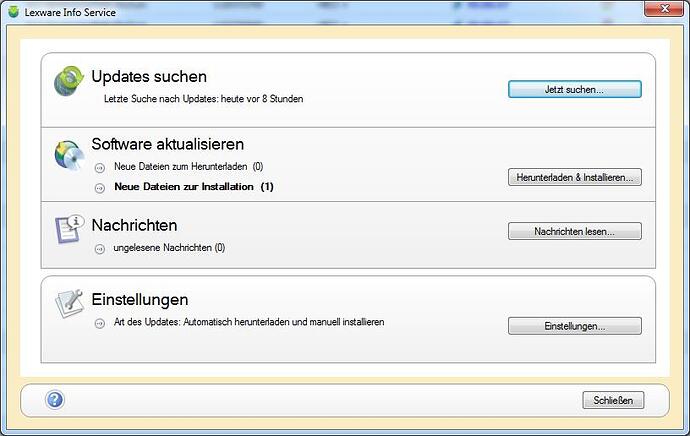Click Neue Dateien zur Installation (1) text
690x436 pixels.
pyautogui.click(x=194, y=187)
